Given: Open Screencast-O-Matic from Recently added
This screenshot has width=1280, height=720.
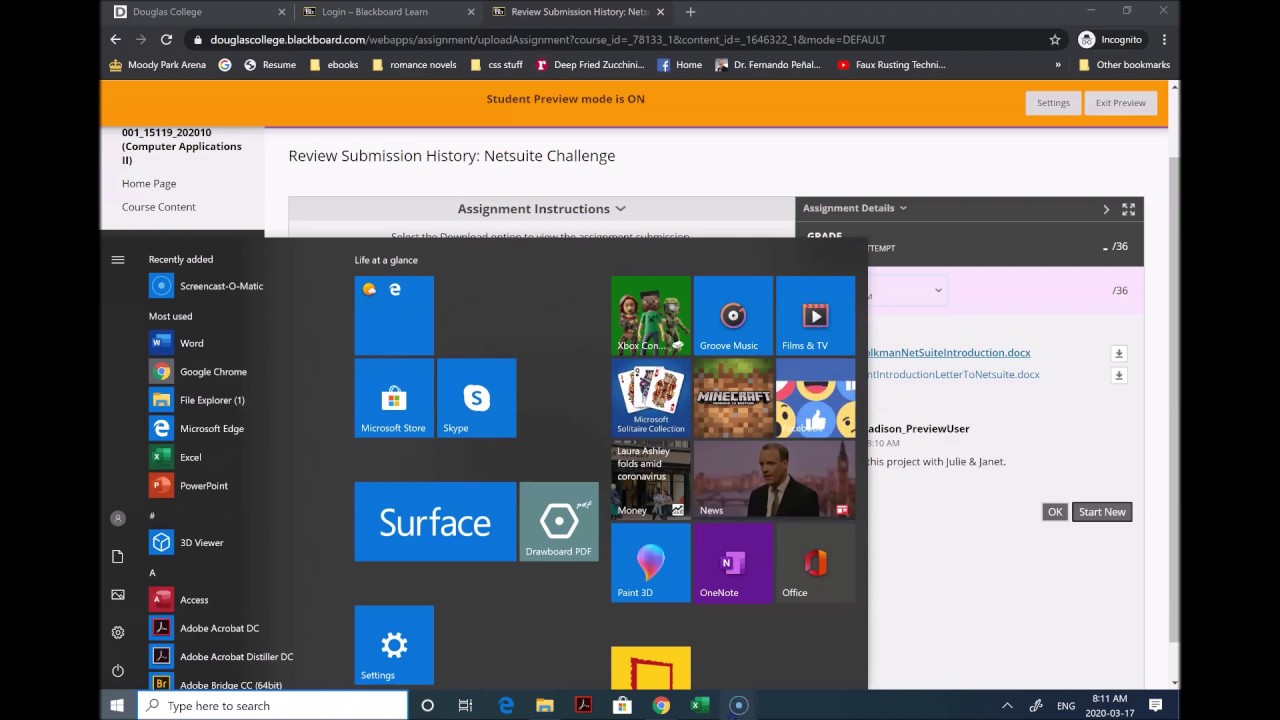Looking at the screenshot, I should [x=206, y=286].
